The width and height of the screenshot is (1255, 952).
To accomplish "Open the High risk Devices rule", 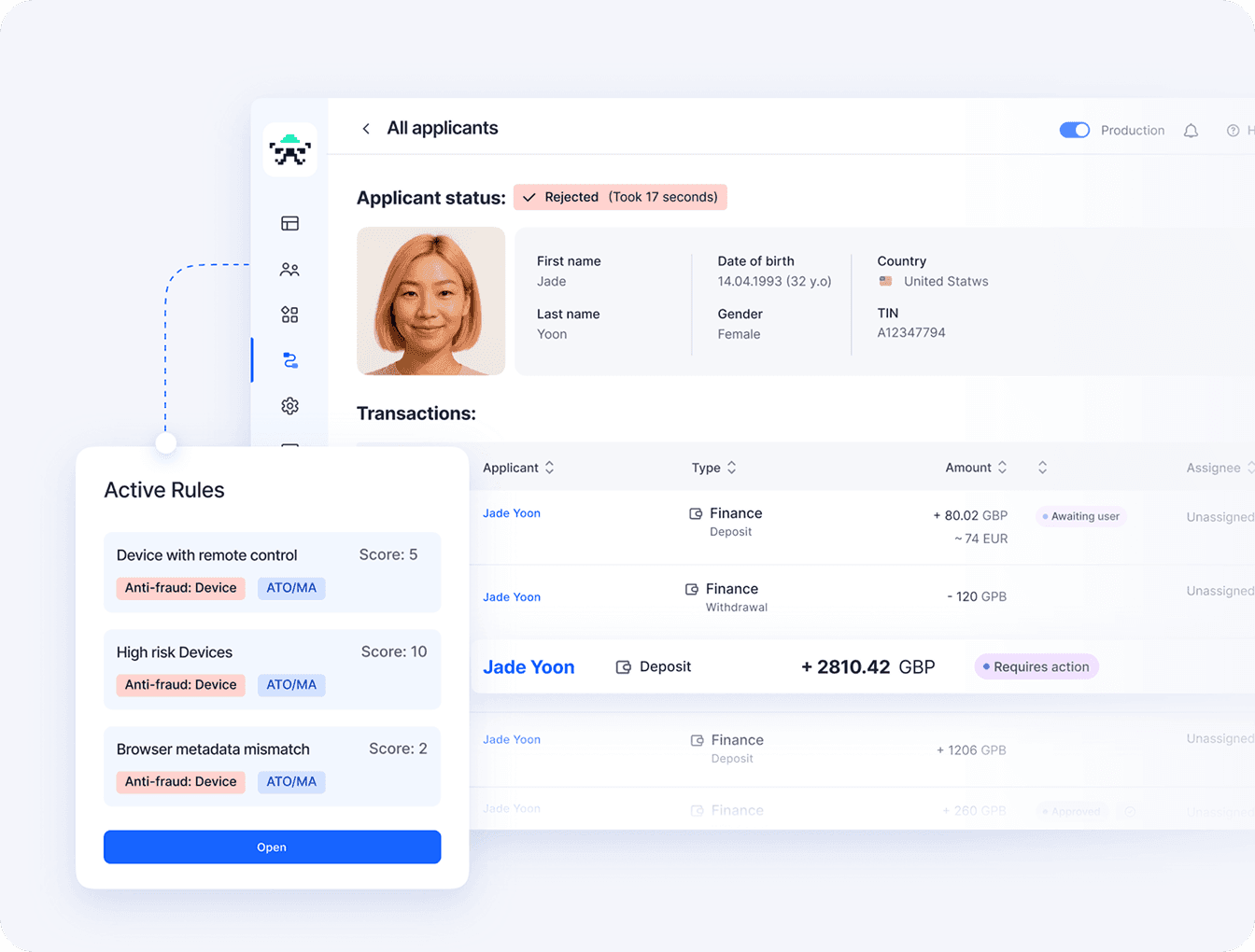I will (x=272, y=669).
